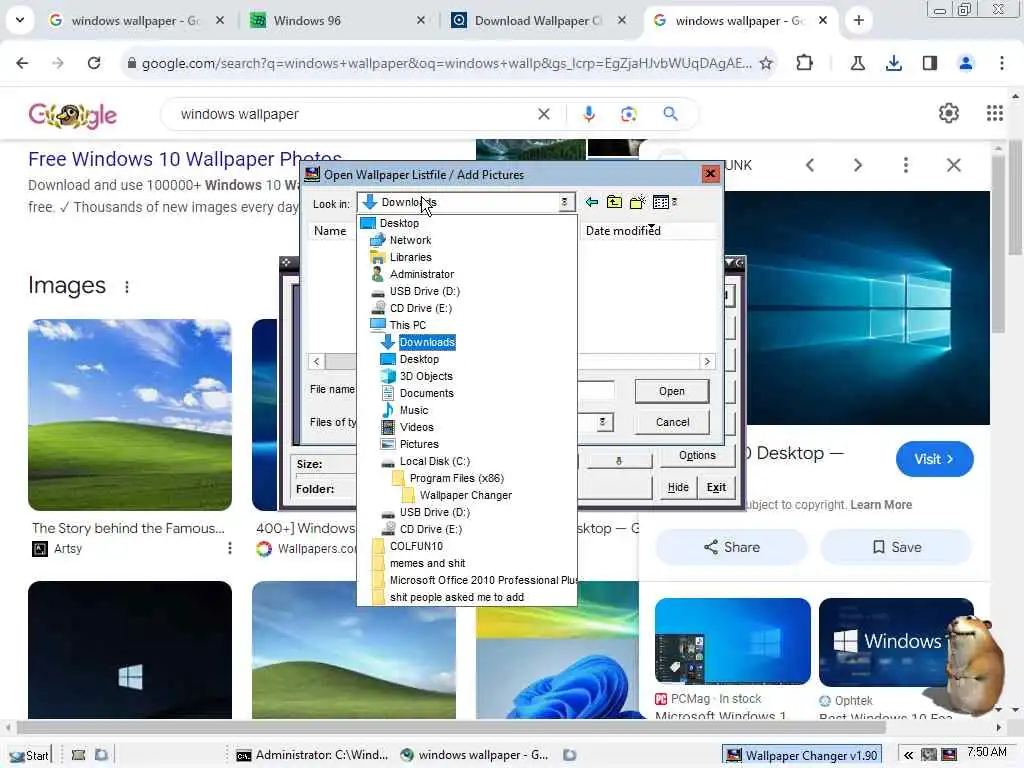This screenshot has width=1024, height=768.
Task: Click the blue Visit button
Action: point(935,458)
